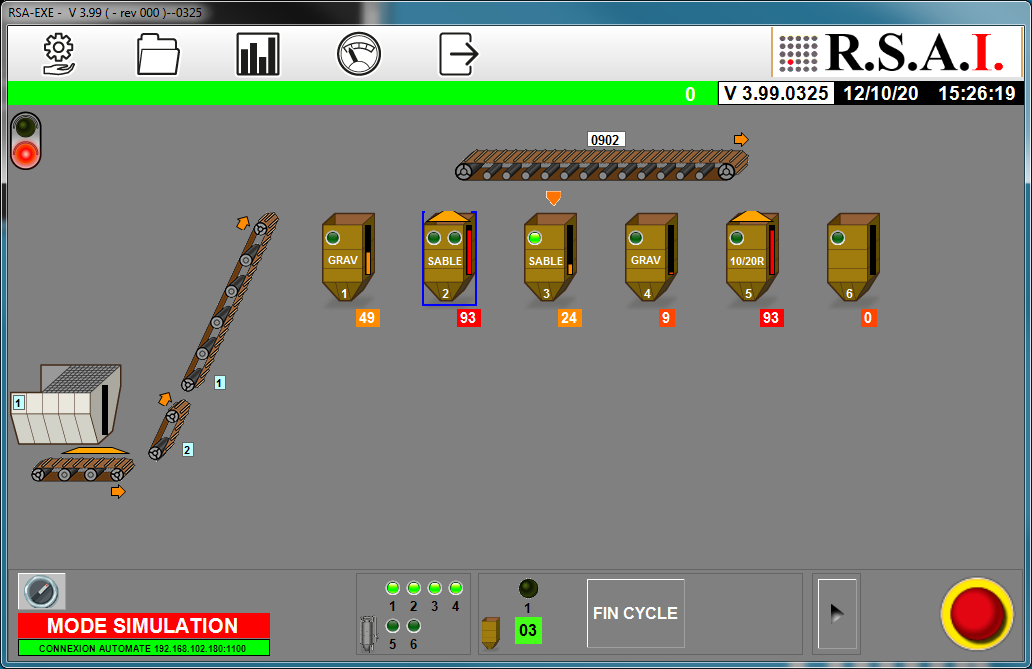Click the gauge meter icon in toolbar
Viewport: 1032px width, 669px height.
(359, 54)
